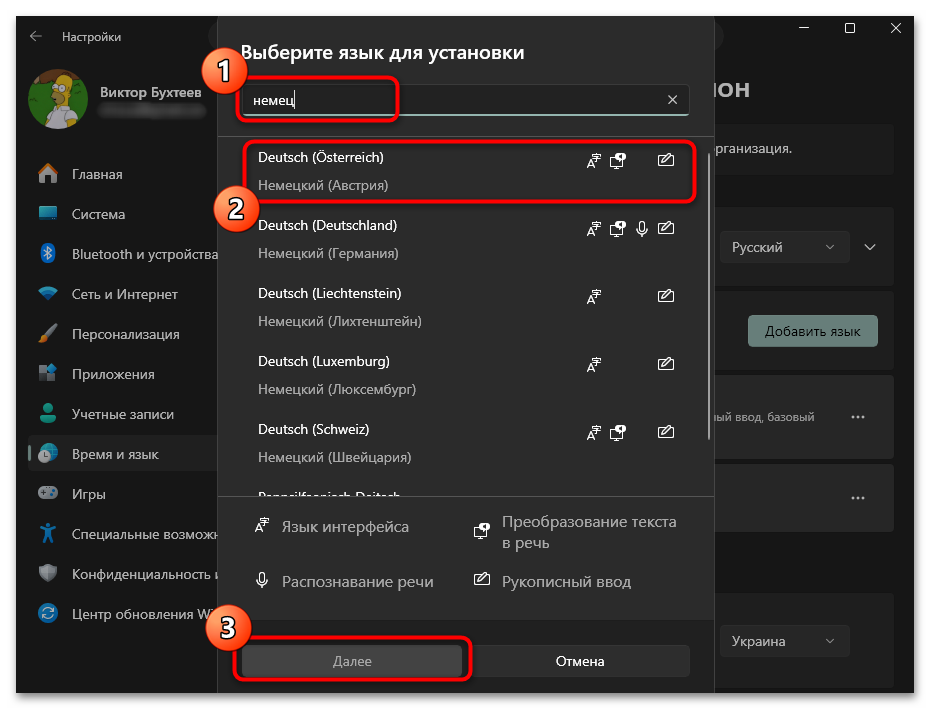The image size is (930, 709).
Task: Click the paintbrush Персонализация icon
Action: (48, 333)
